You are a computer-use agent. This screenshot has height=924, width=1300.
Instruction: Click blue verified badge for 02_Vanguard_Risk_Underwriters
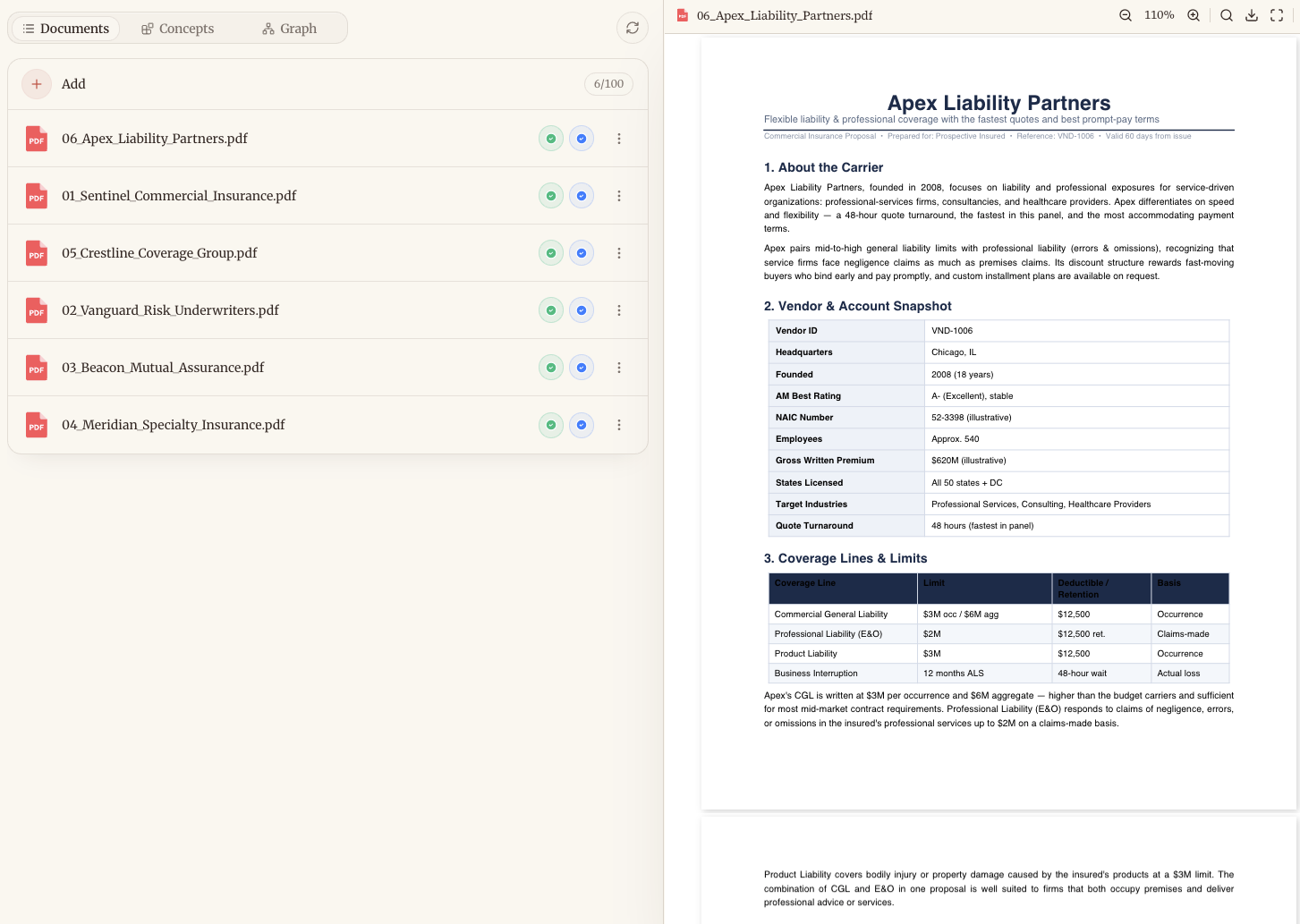pyautogui.click(x=582, y=310)
